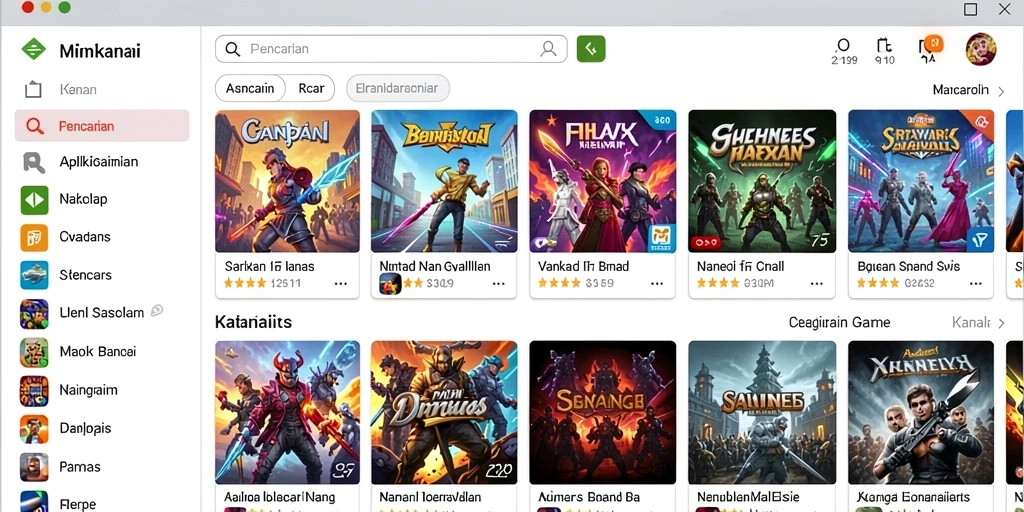Open more options for Naneoi Ifi Cnall
The width and height of the screenshot is (1024, 512).
coord(817,283)
